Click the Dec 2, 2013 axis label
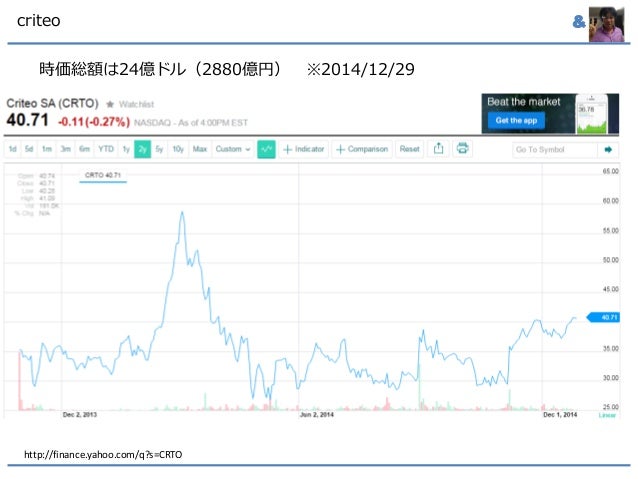 pyautogui.click(x=80, y=415)
